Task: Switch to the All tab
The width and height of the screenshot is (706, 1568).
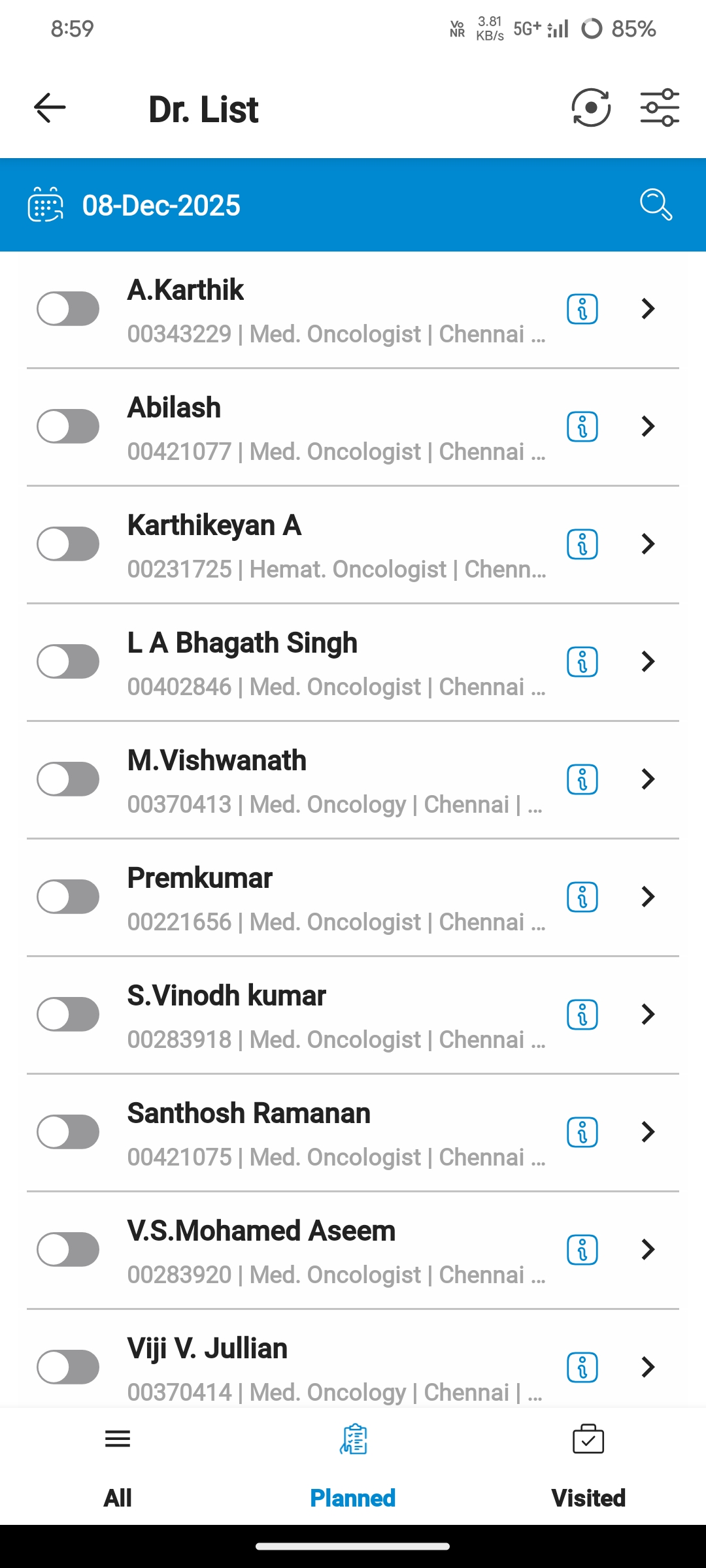Action: [x=118, y=1467]
